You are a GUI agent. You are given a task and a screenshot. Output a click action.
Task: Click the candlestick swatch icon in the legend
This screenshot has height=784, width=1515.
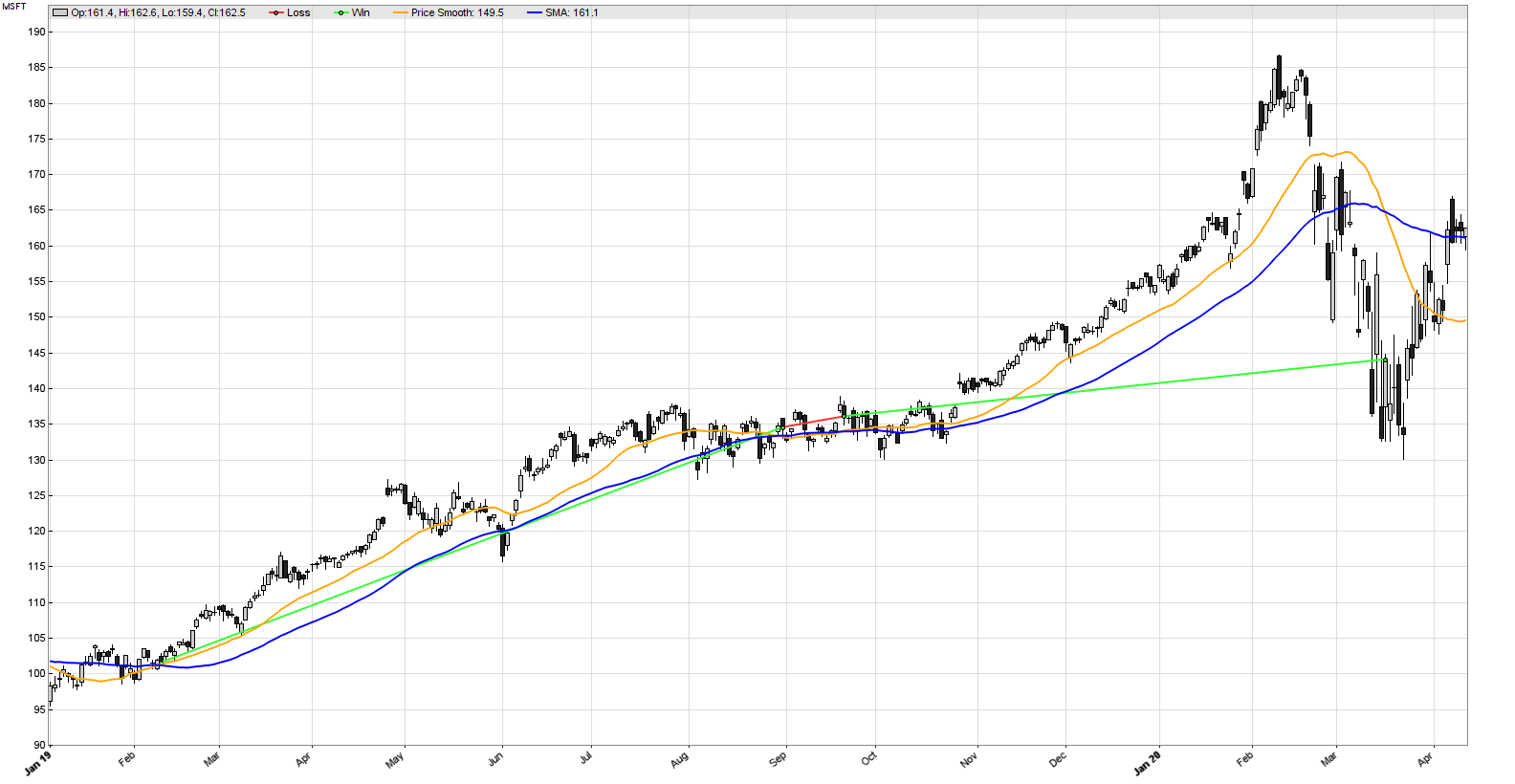60,13
